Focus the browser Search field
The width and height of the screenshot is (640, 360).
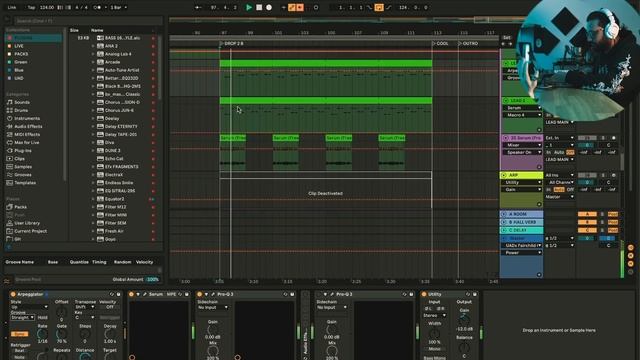[x=88, y=20]
